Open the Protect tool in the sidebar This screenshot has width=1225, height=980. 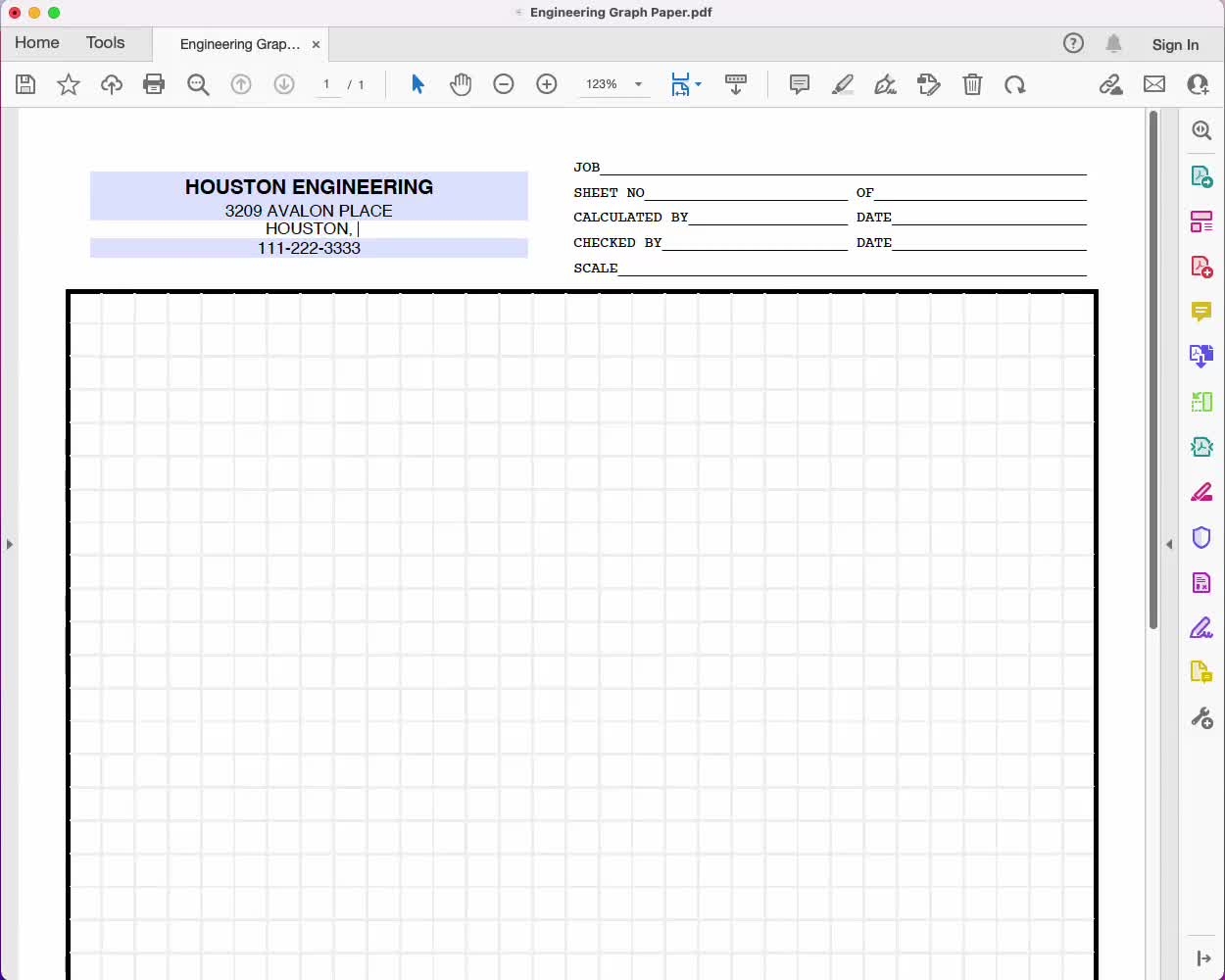tap(1201, 537)
